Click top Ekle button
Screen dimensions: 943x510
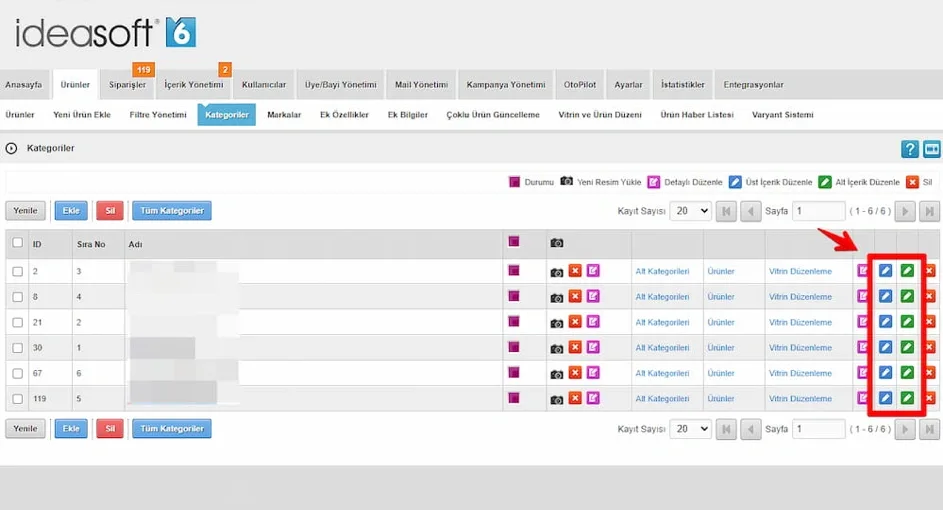[71, 210]
